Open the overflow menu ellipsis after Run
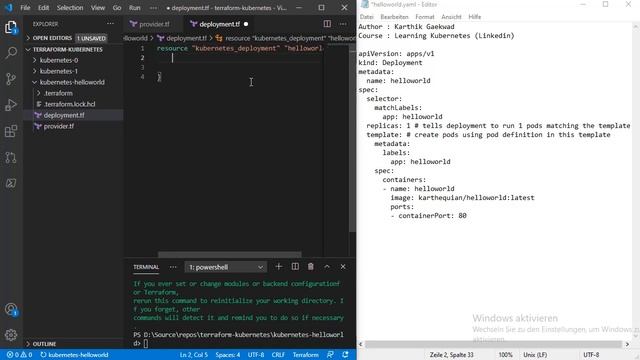Screen dimensions: 640x360 (153, 8)
